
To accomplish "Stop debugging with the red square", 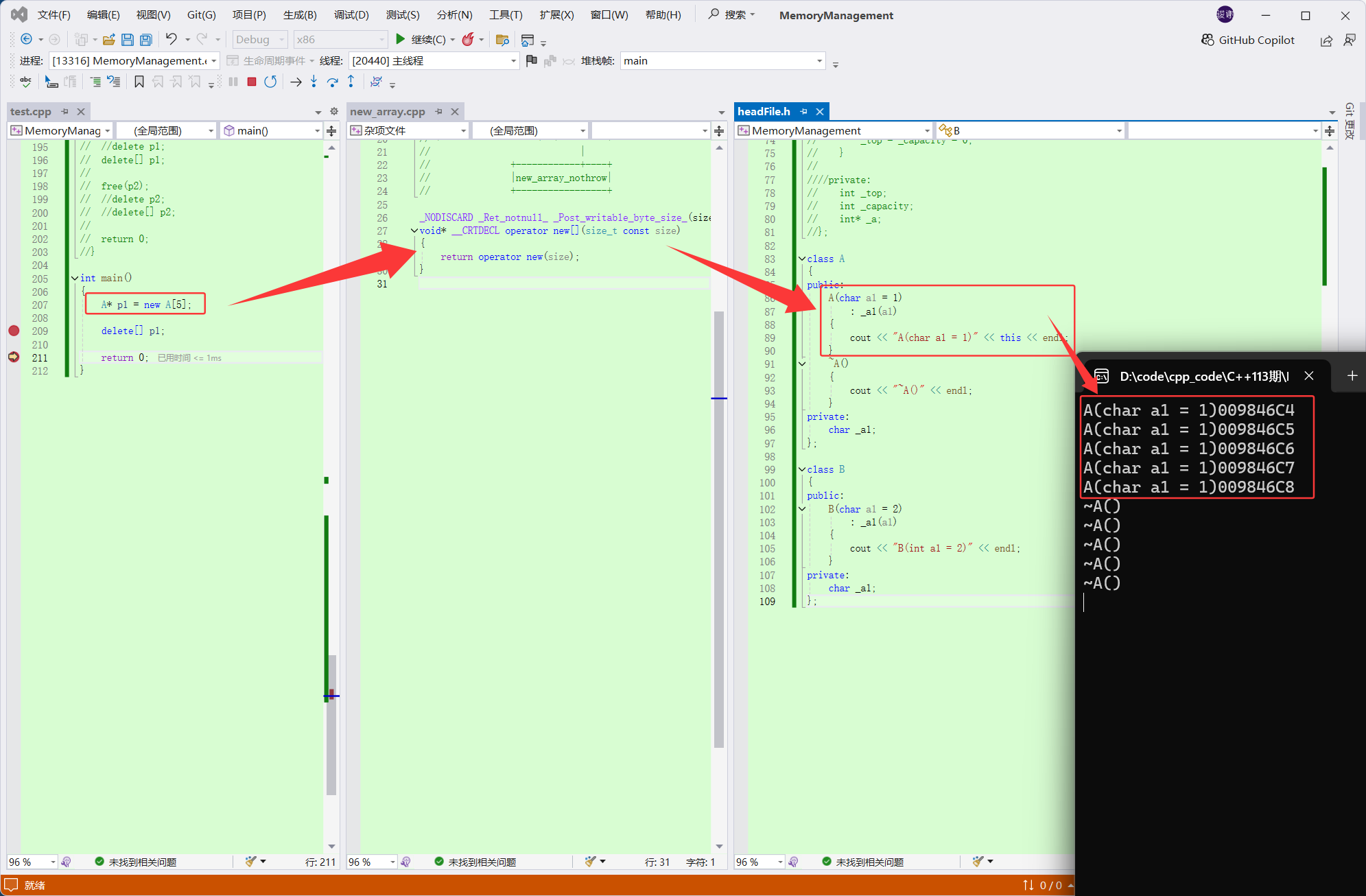I will 252,82.
